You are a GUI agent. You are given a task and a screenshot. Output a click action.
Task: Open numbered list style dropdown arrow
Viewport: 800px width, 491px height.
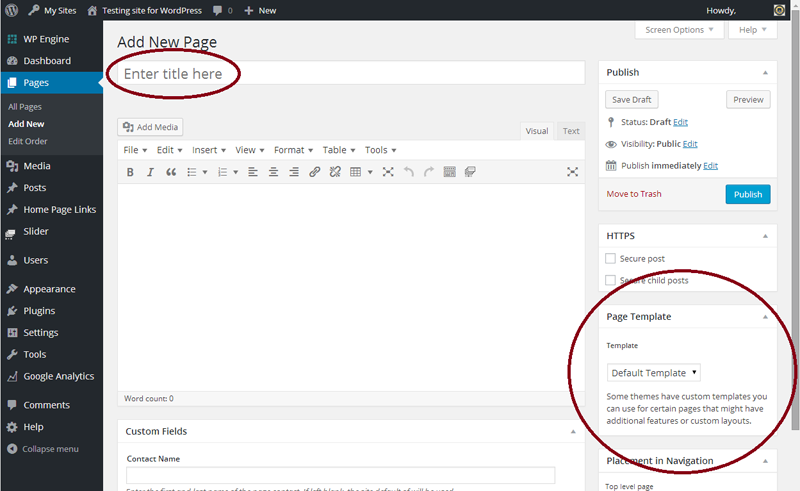[236, 172]
